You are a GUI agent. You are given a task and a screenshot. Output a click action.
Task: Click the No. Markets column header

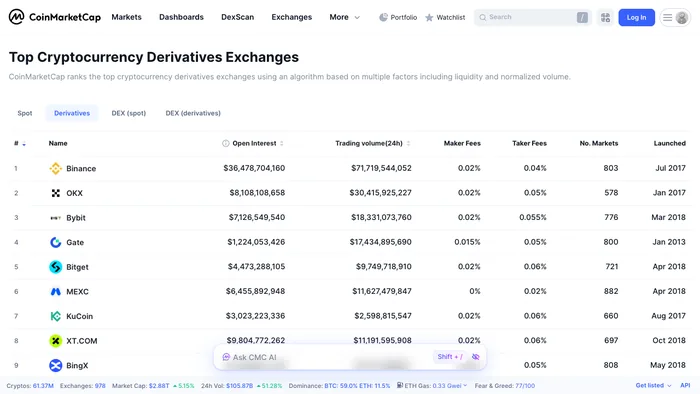click(599, 143)
